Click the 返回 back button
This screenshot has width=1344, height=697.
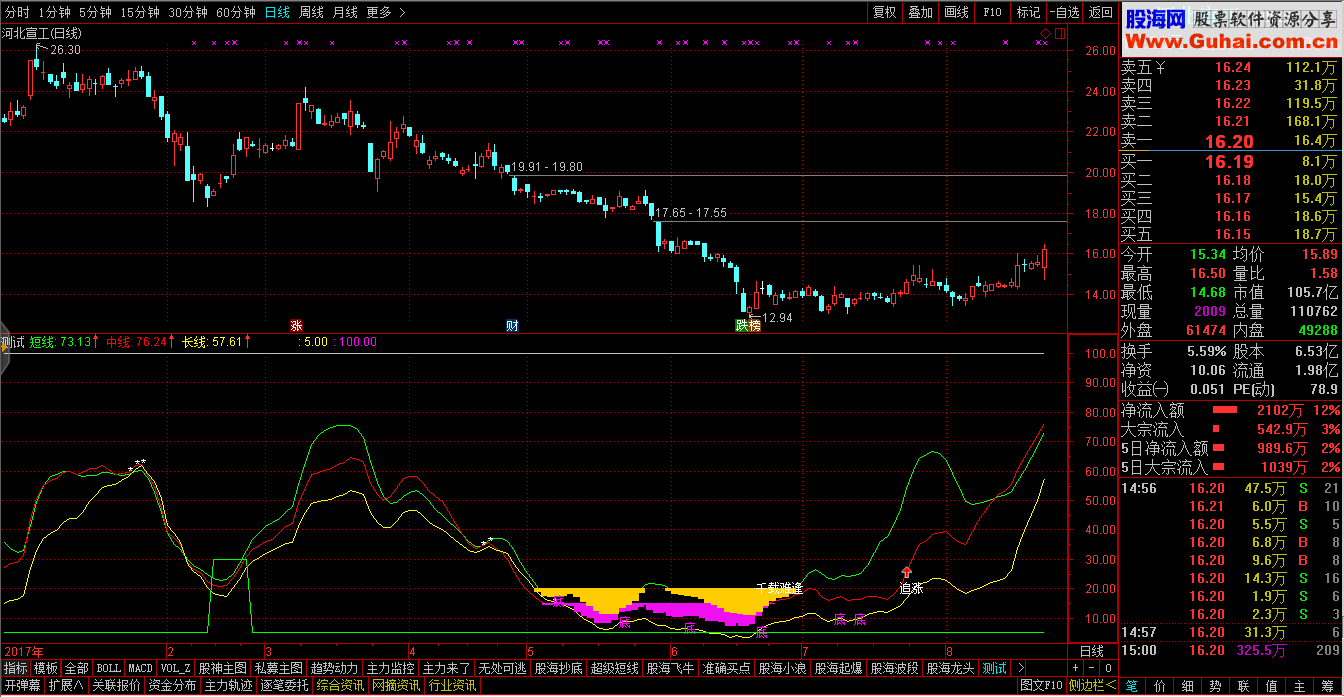click(1100, 13)
